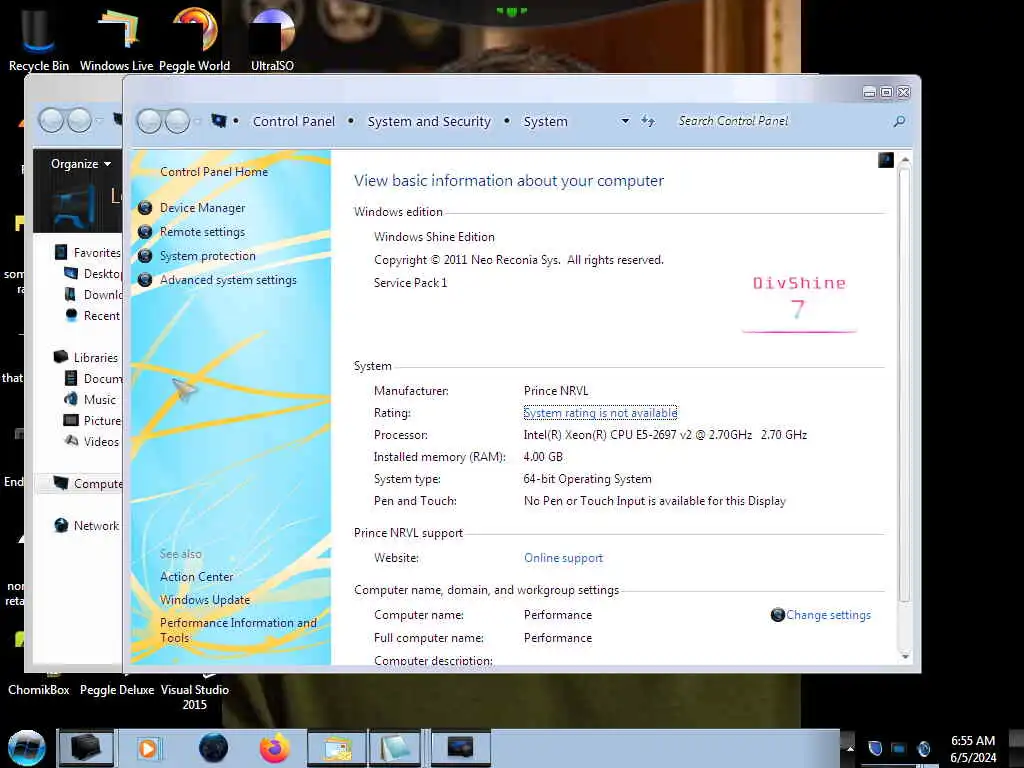Screen dimensions: 1024x768
Task: Open the address bar history dropdown
Action: (625, 121)
